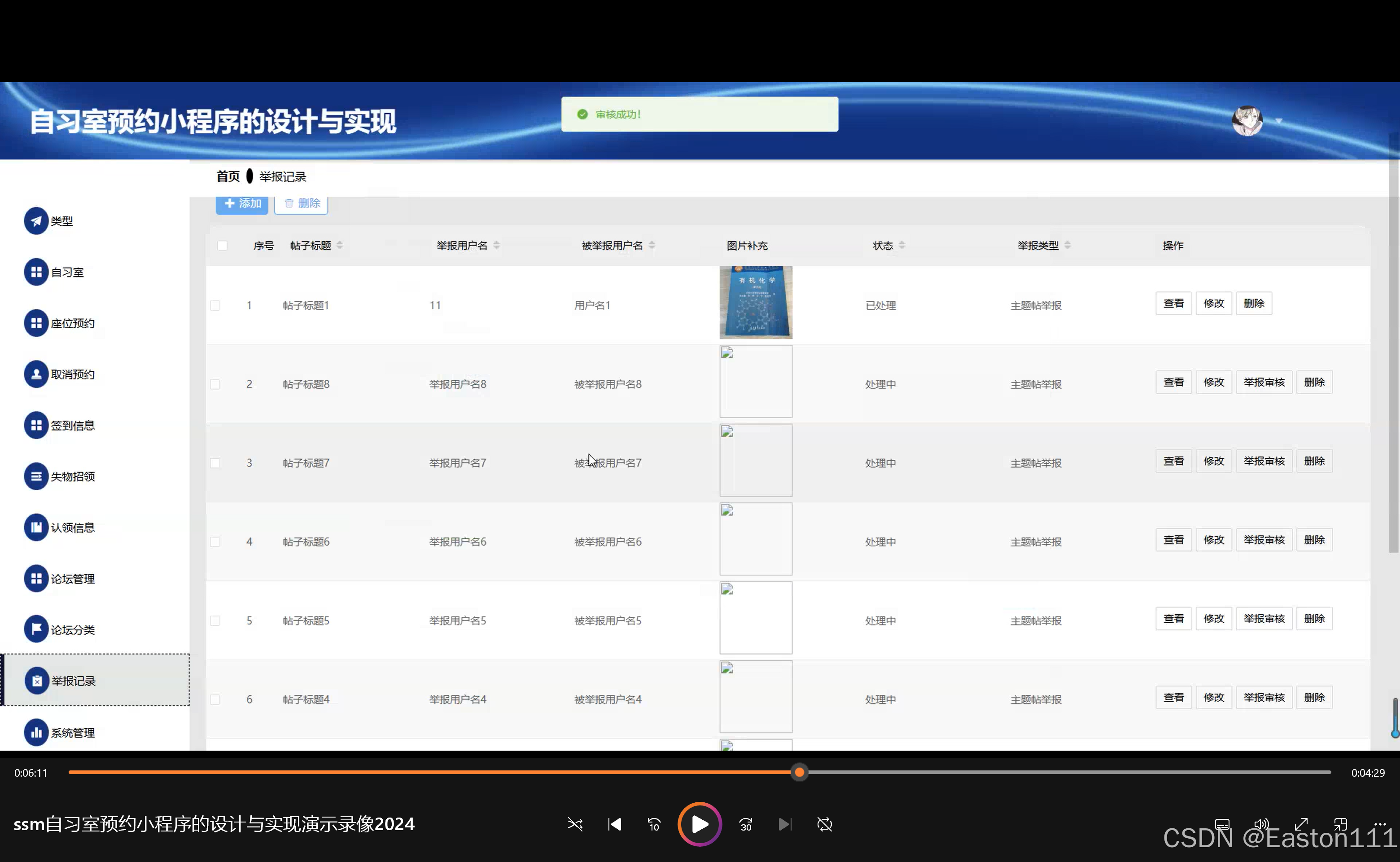The width and height of the screenshot is (1400, 862).
Task: Click 举报审核 for row 帖子标题8
Action: (x=1264, y=383)
